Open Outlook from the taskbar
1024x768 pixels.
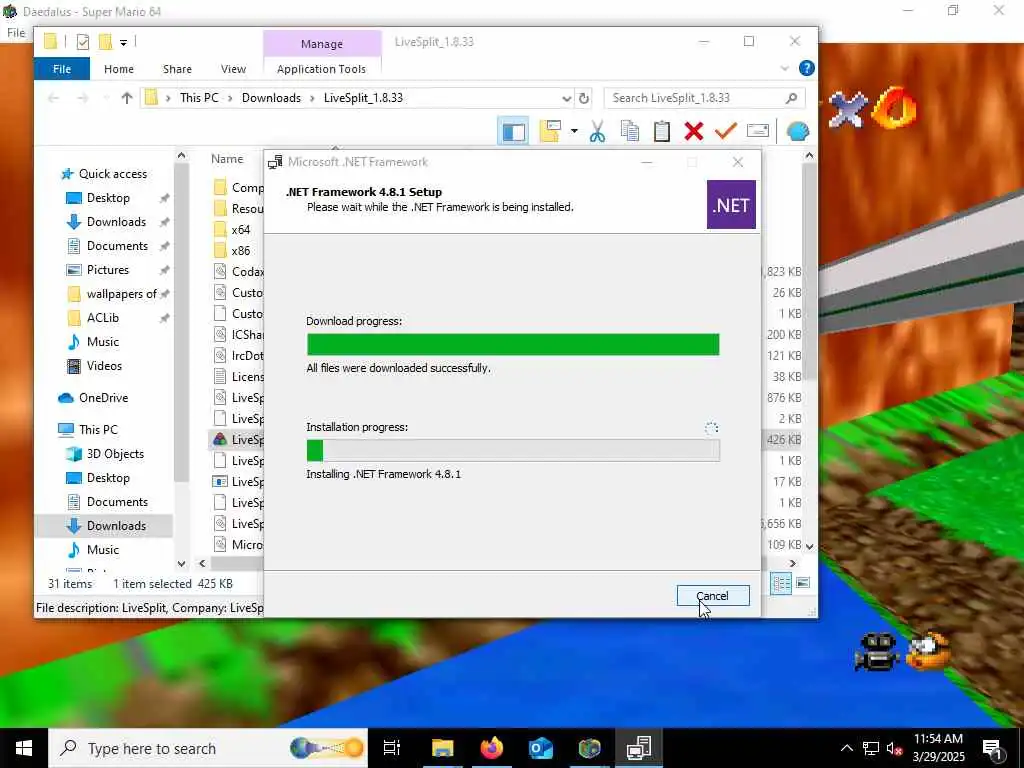(x=541, y=748)
